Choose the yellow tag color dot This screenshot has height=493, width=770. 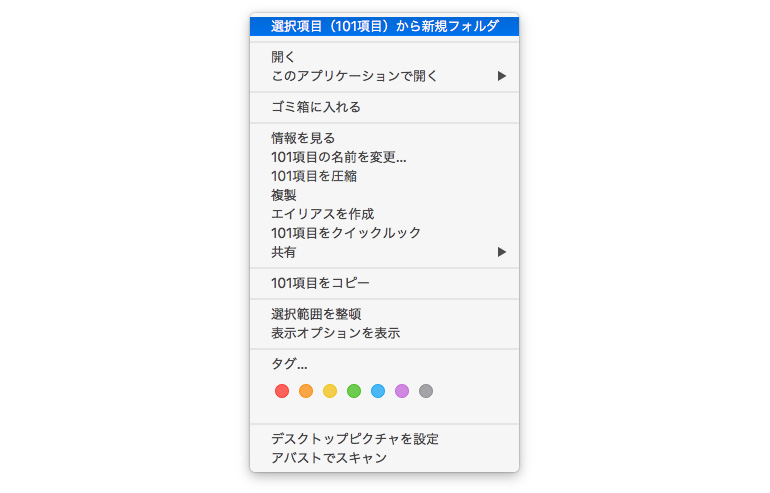330,391
